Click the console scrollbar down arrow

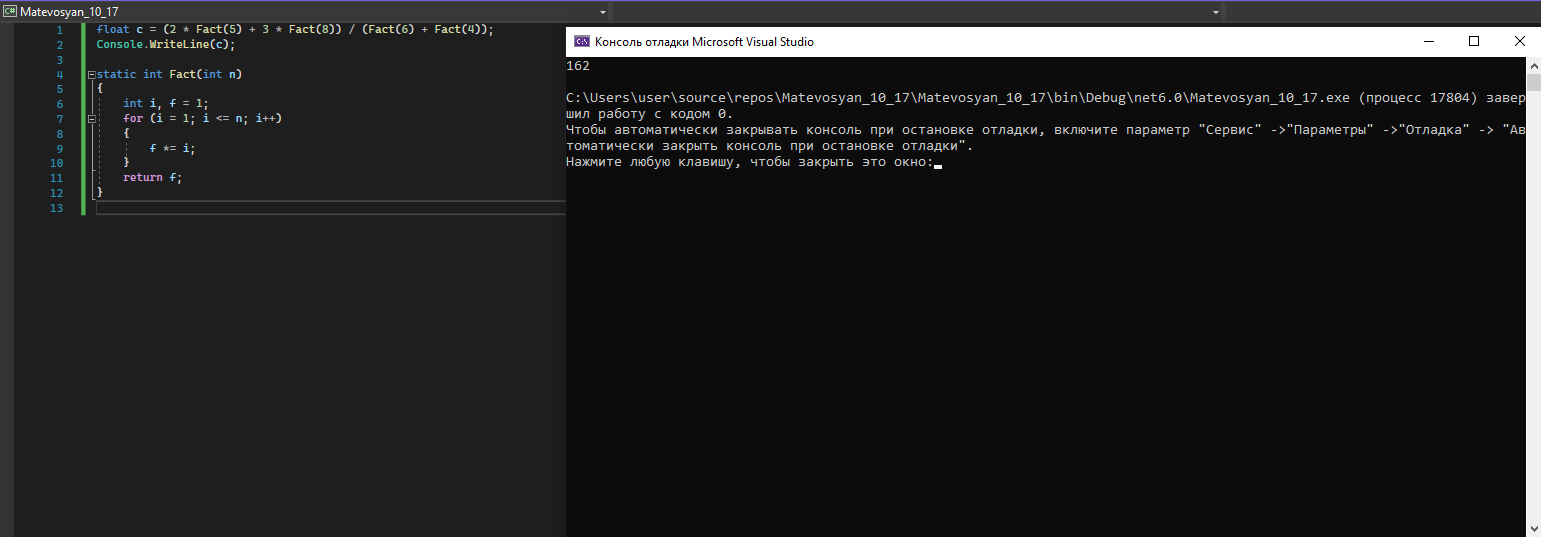point(1534,529)
